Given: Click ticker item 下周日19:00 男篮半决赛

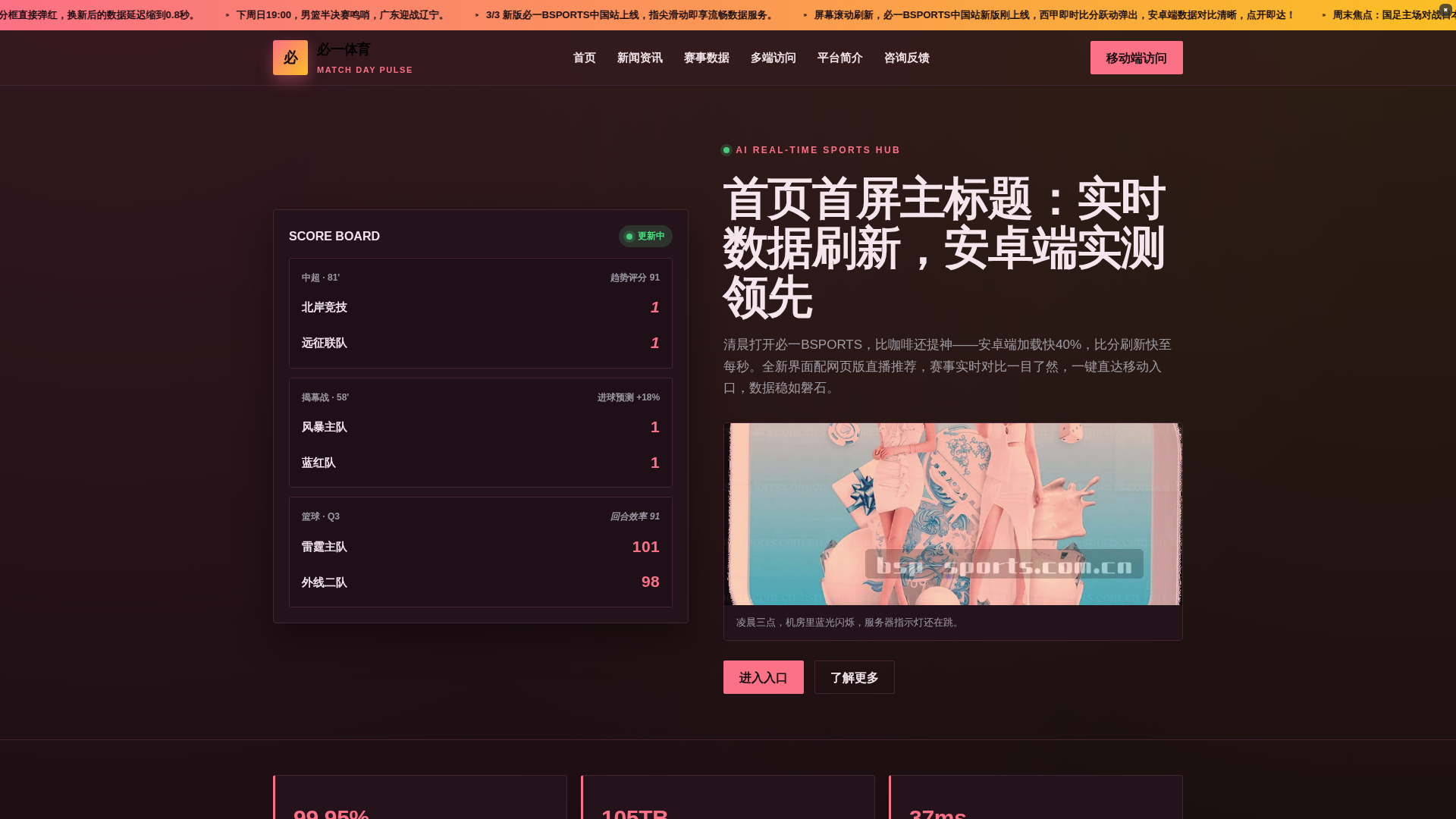Looking at the screenshot, I should (342, 15).
